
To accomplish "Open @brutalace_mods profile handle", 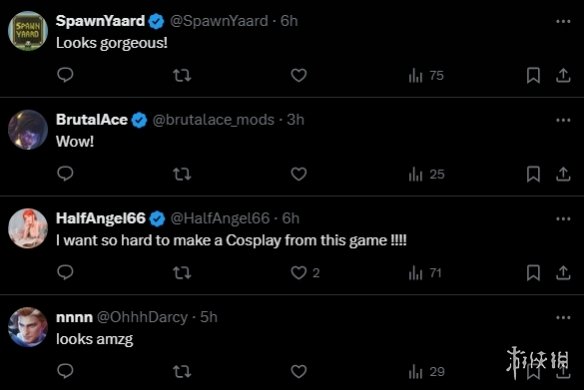I will [213, 120].
